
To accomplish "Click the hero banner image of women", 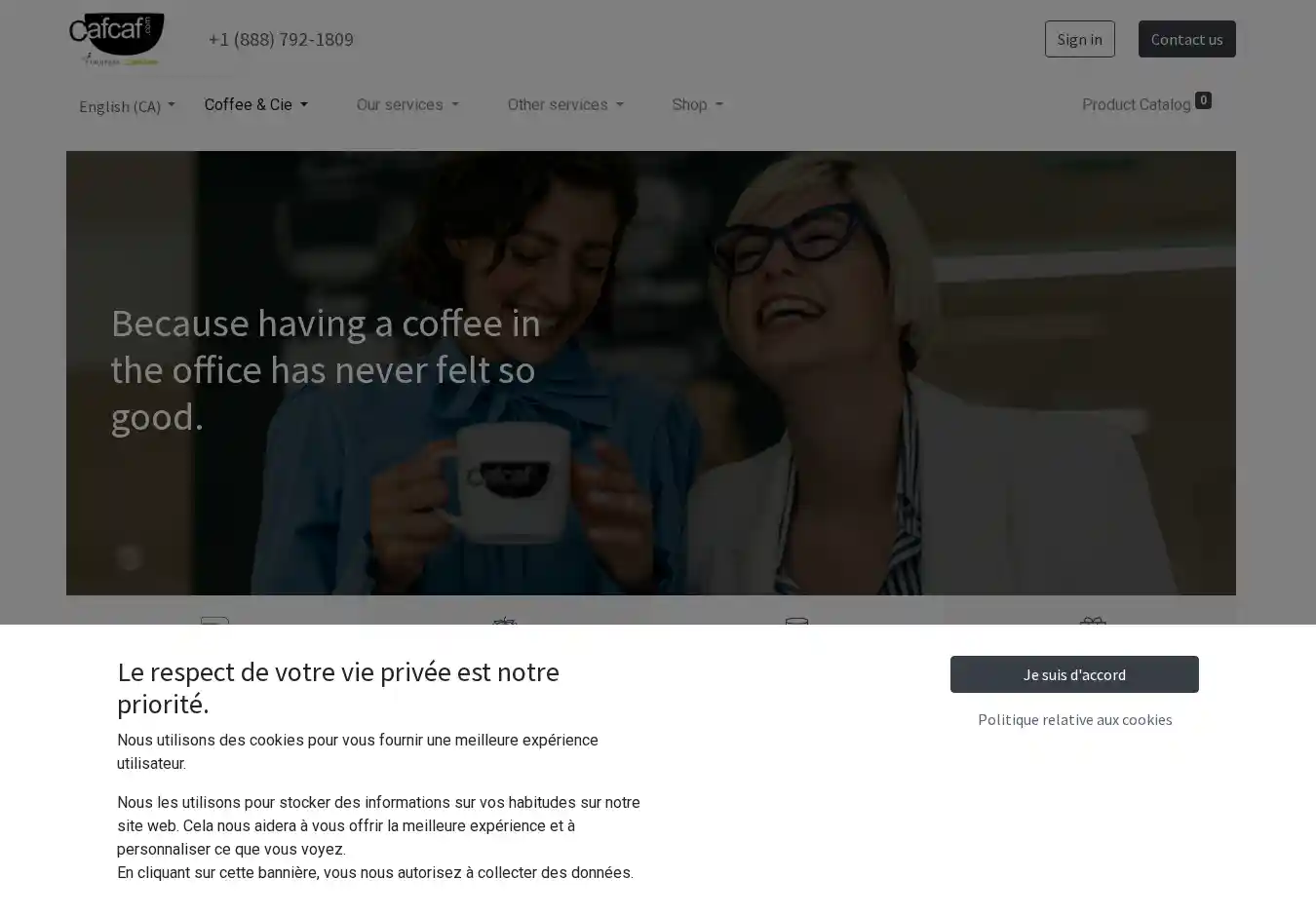I will tap(650, 372).
